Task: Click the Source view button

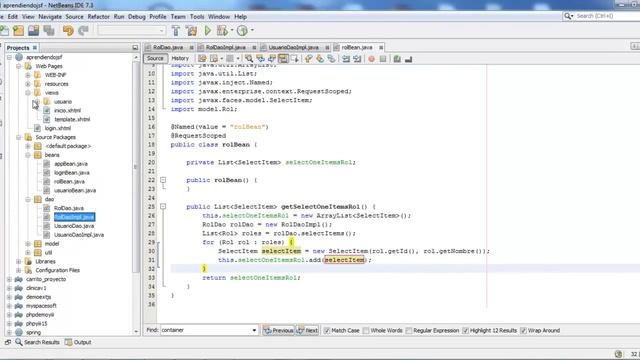Action: click(x=155, y=58)
